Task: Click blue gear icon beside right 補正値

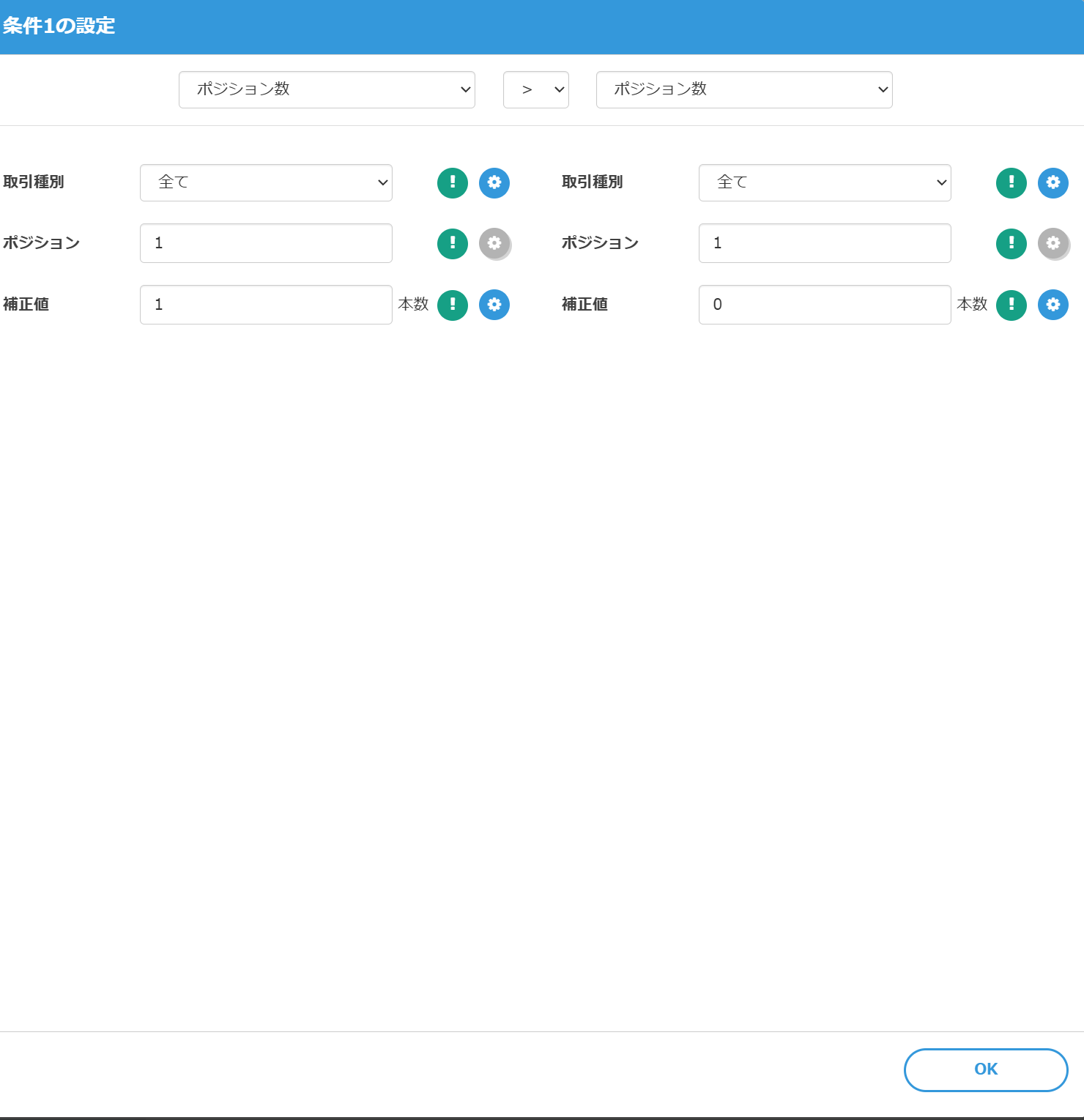Action: coord(1053,305)
